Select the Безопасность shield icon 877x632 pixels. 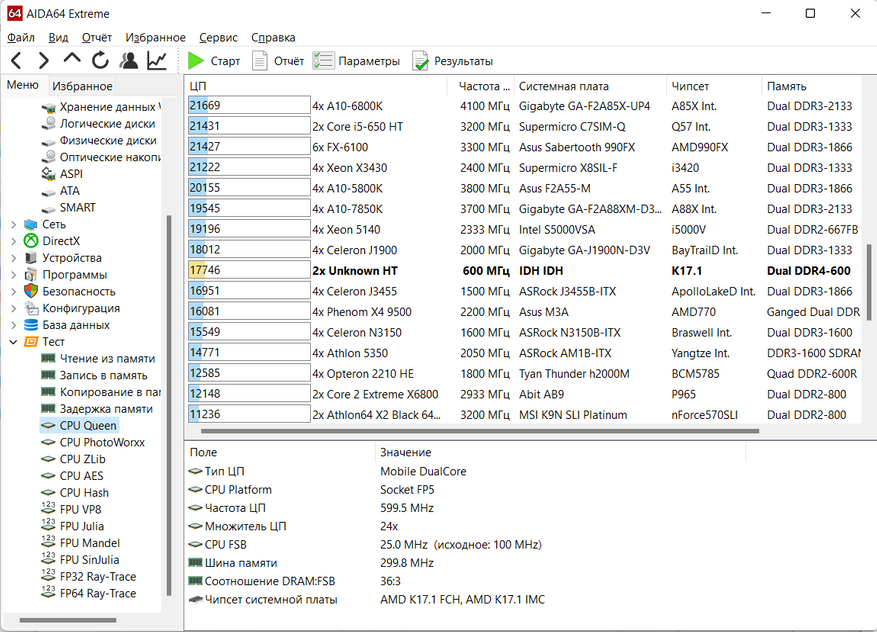[31, 291]
